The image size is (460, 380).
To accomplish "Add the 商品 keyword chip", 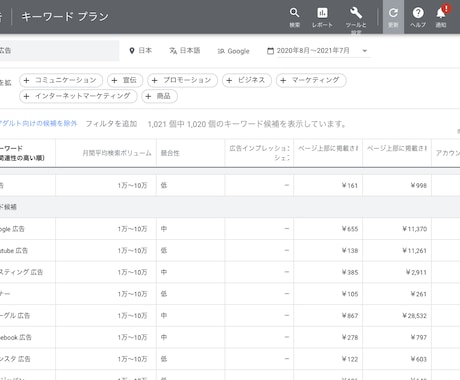I will [x=159, y=96].
